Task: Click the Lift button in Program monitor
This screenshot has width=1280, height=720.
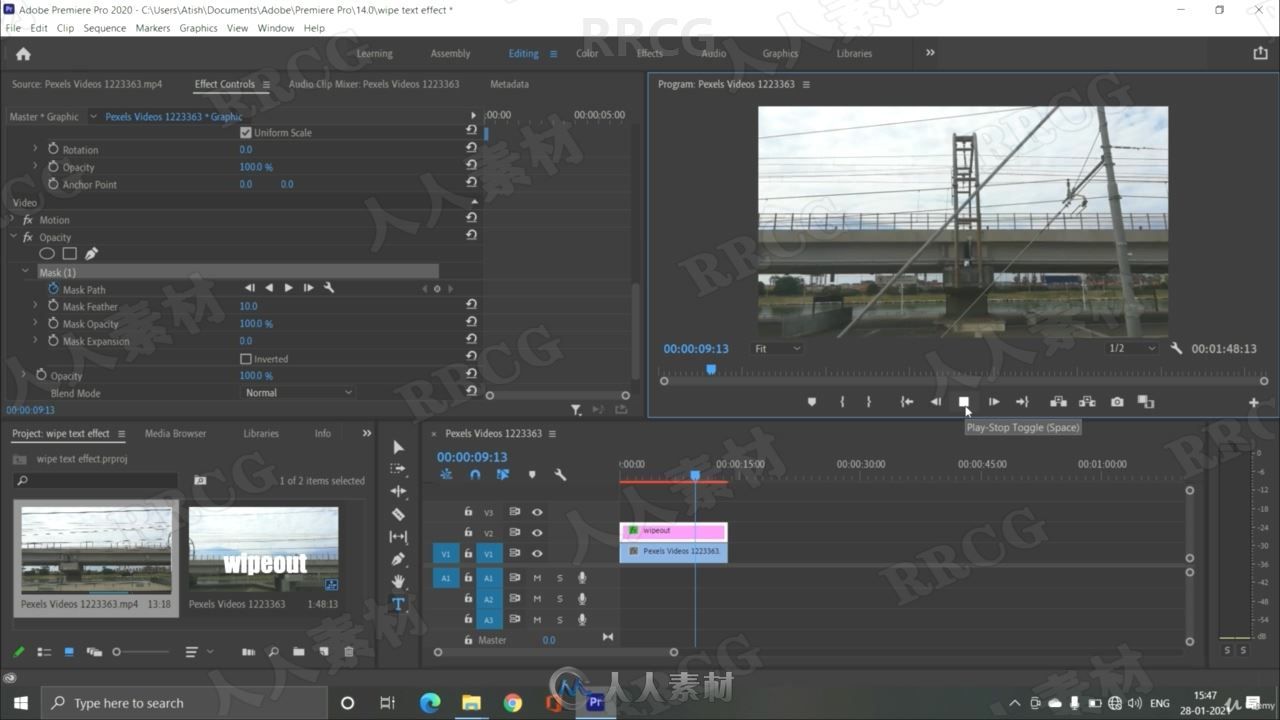Action: [x=1058, y=402]
